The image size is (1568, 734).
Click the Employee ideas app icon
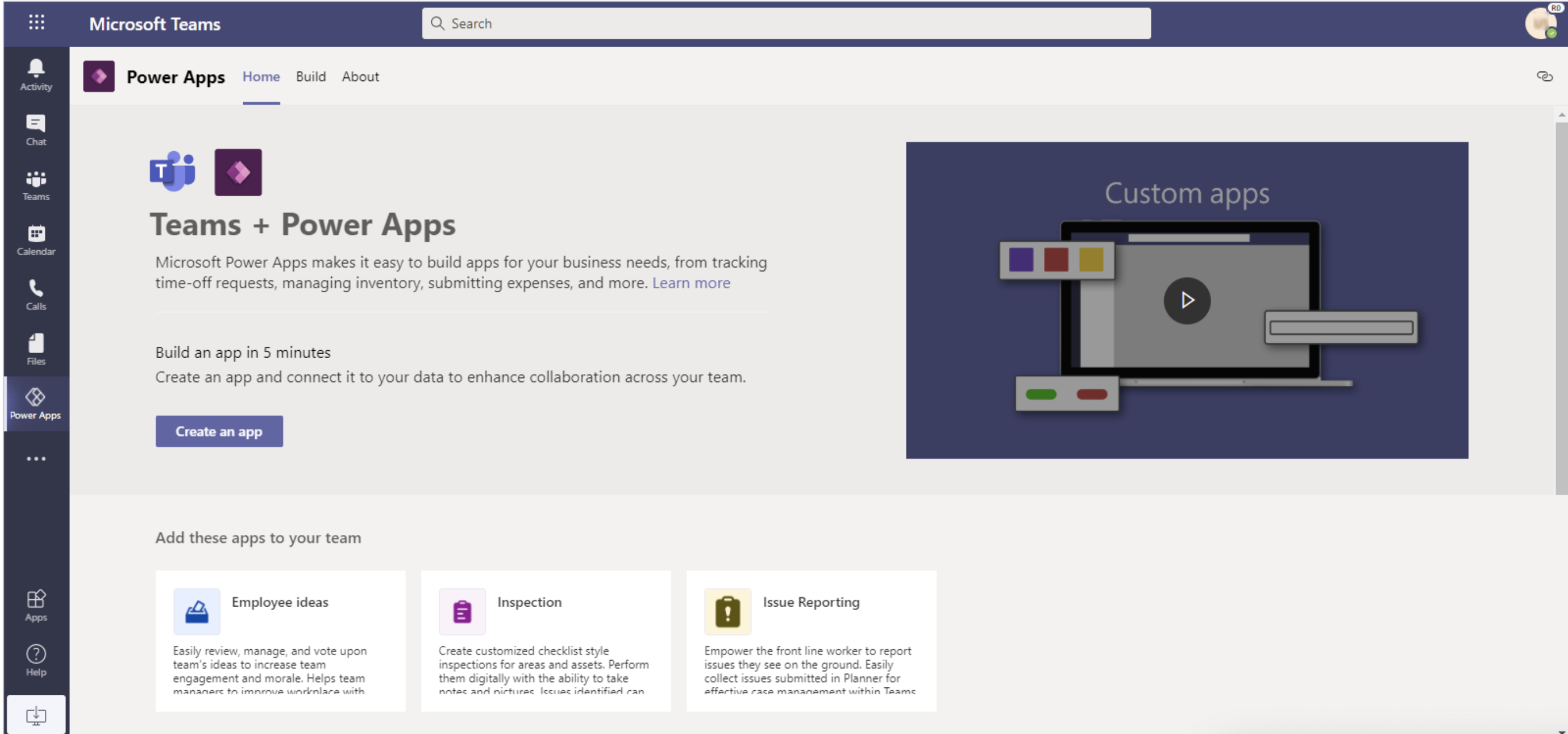[197, 611]
